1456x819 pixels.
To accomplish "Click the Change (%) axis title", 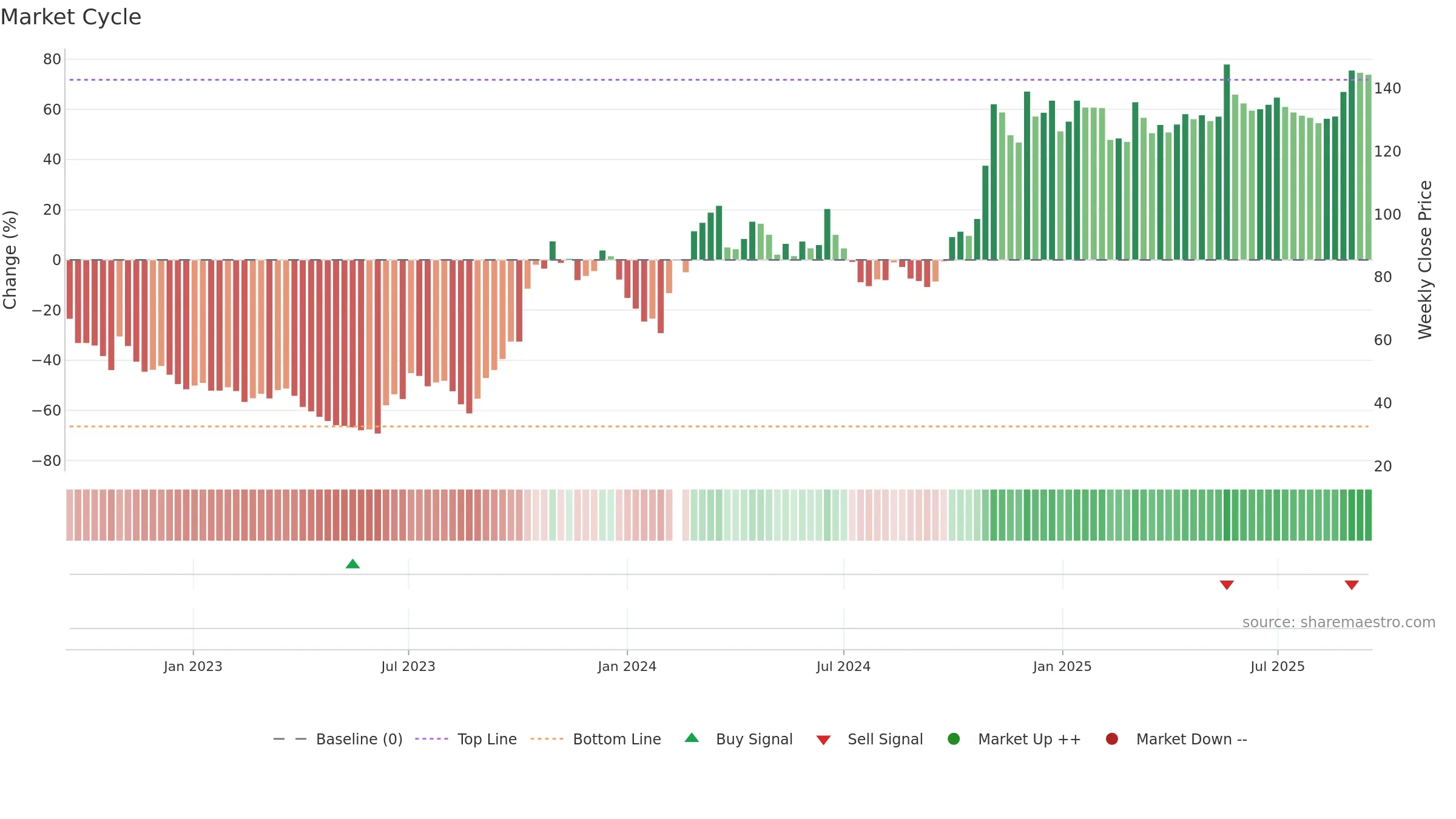I will click(10, 260).
